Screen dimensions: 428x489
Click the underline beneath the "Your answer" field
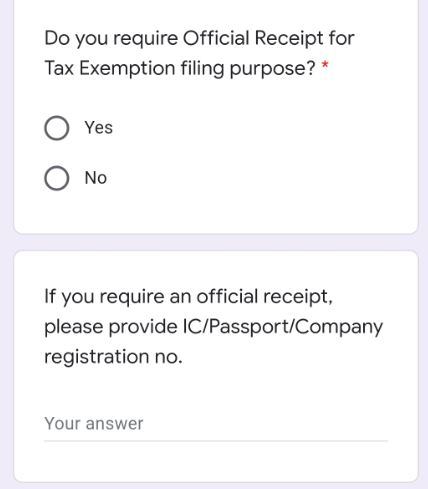216,441
